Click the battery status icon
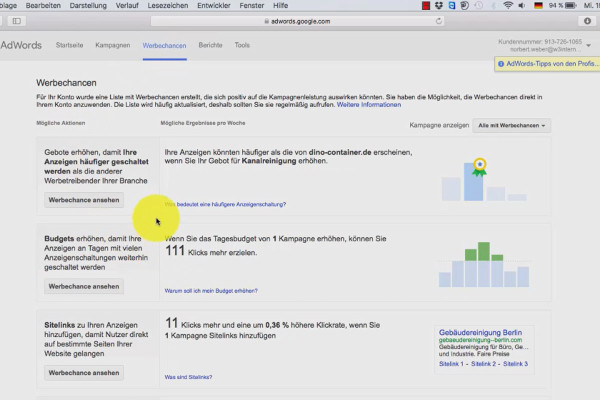 point(571,5)
